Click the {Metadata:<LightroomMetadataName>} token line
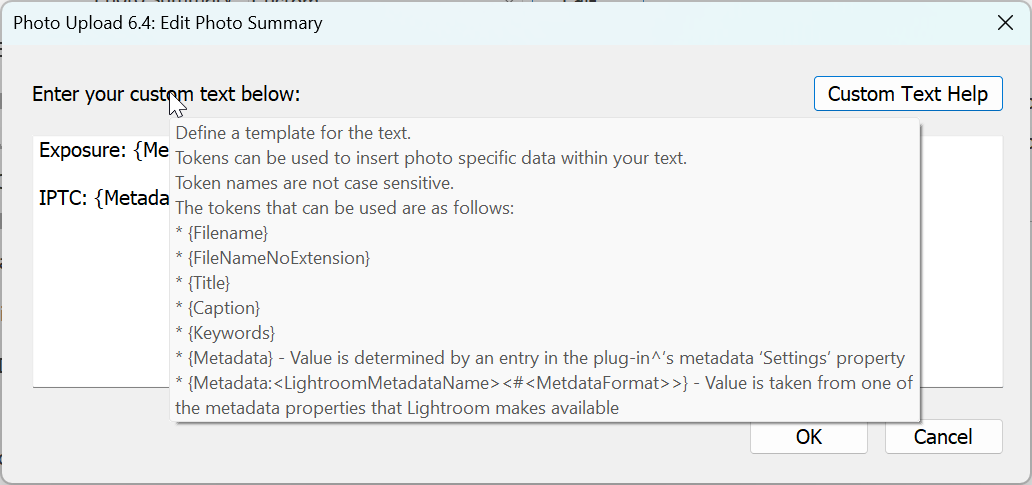The image size is (1032, 485). (x=545, y=383)
